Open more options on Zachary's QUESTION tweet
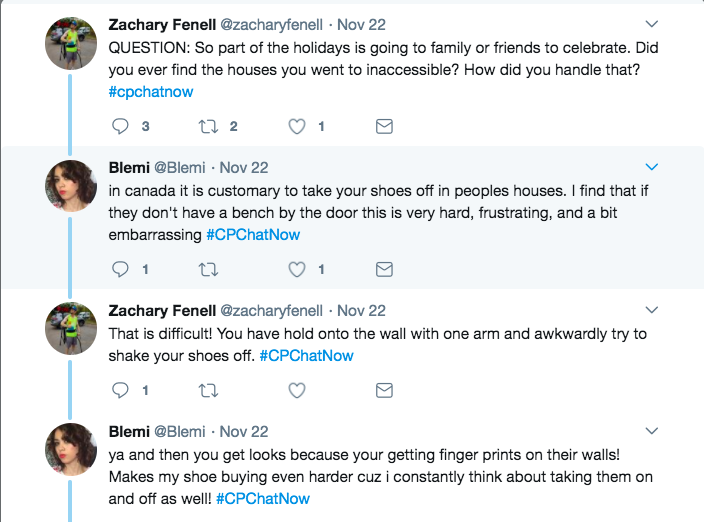Image resolution: width=704 pixels, height=522 pixels. pyautogui.click(x=652, y=22)
